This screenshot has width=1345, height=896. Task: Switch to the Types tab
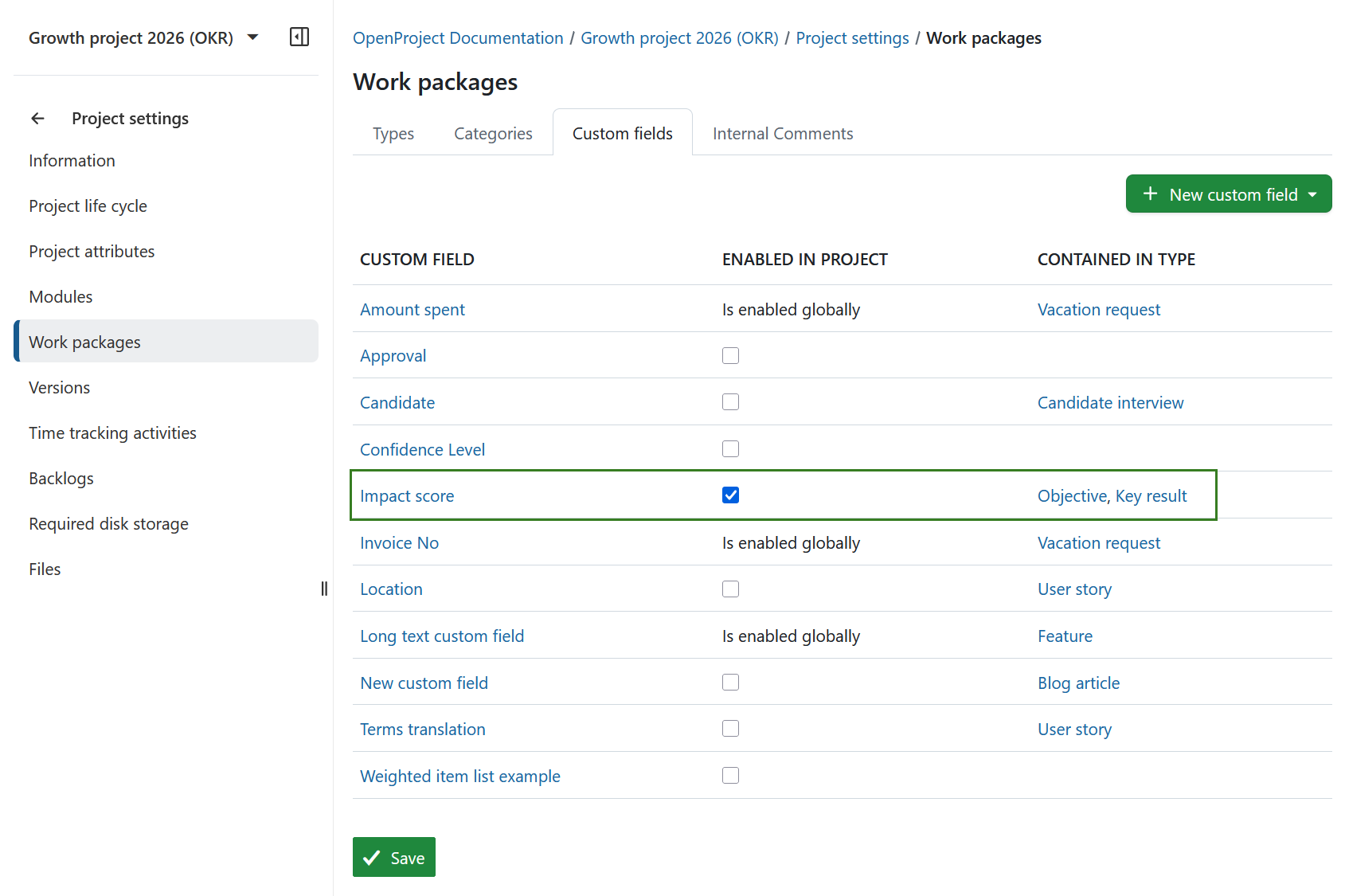tap(393, 133)
